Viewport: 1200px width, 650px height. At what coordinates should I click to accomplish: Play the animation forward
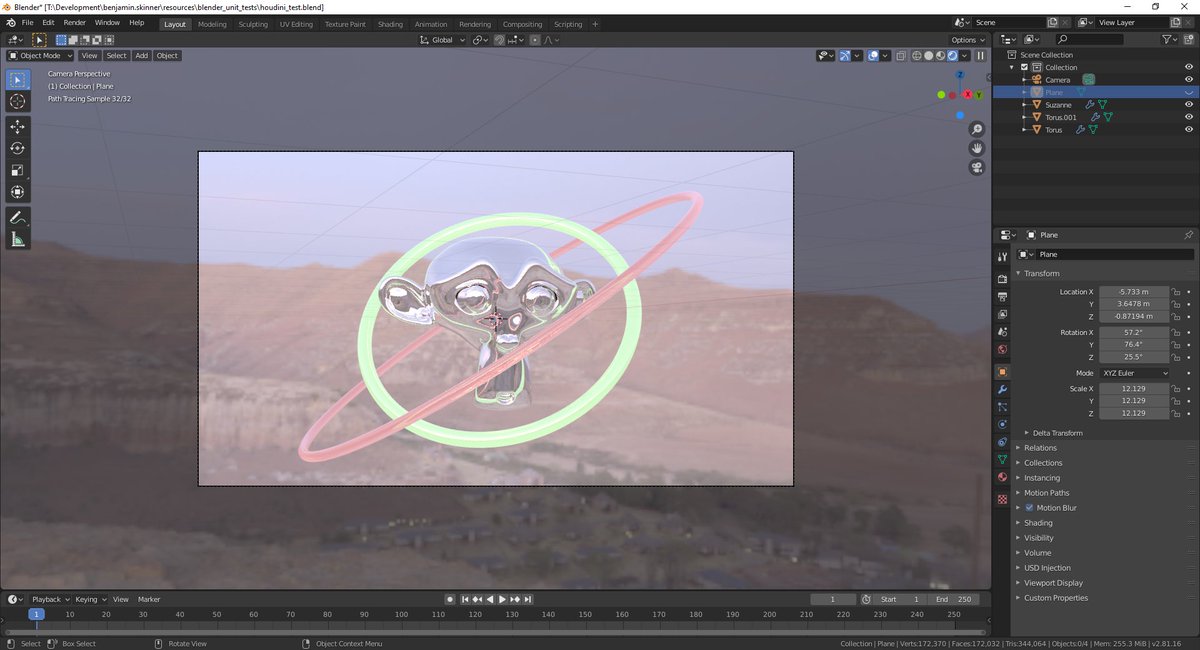click(x=502, y=599)
